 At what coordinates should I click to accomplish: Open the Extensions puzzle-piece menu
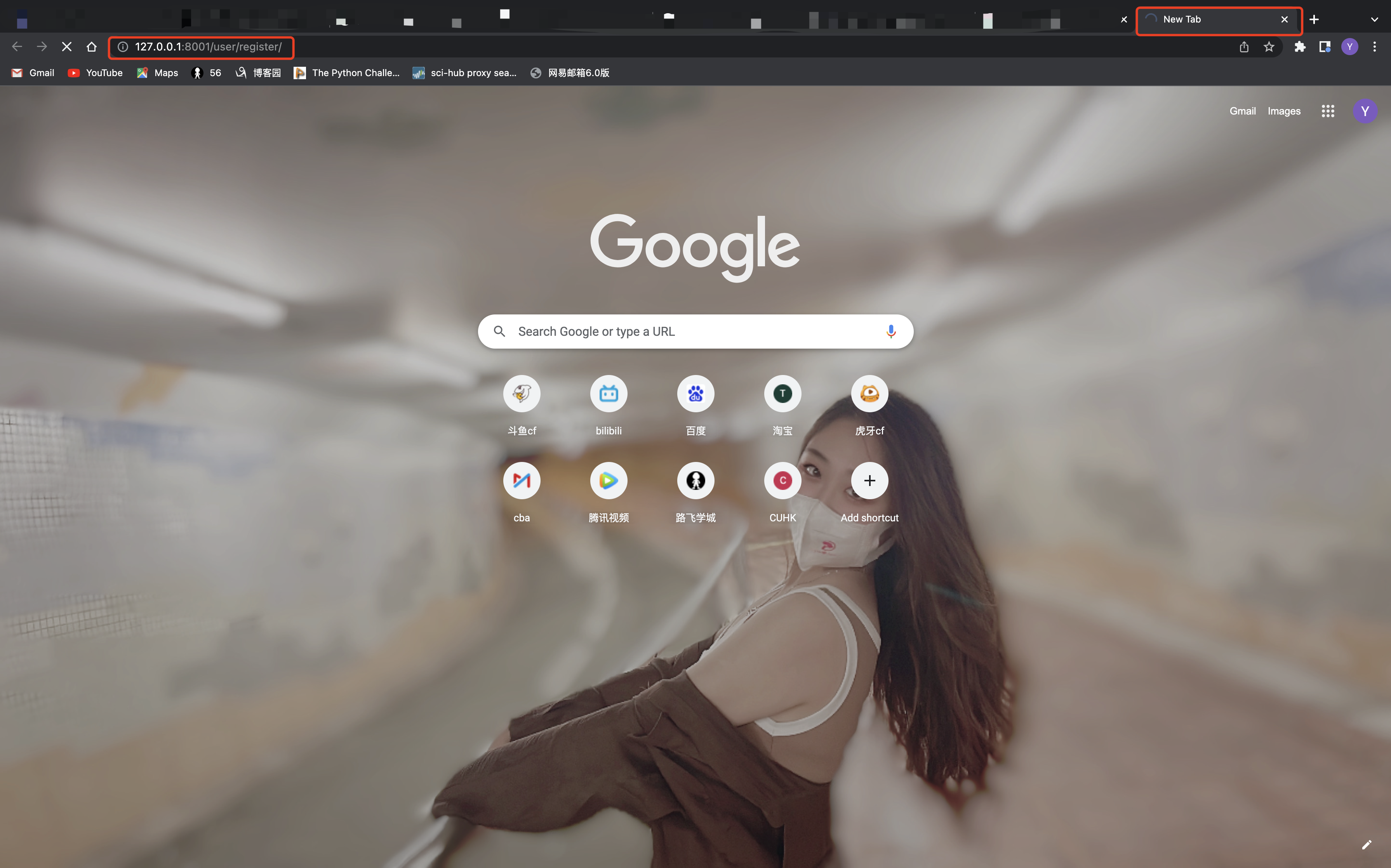point(1300,47)
